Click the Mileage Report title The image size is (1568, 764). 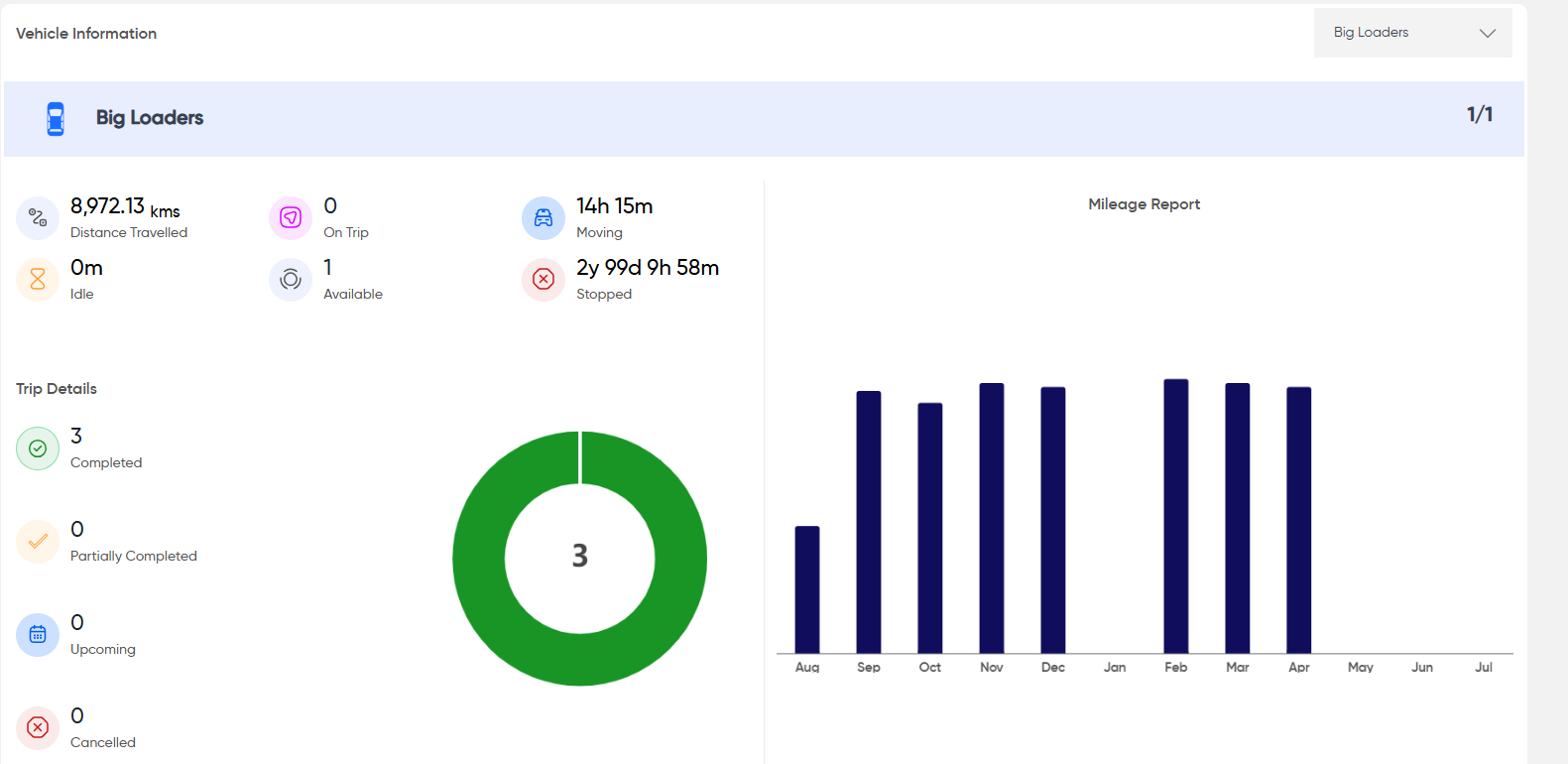pos(1145,204)
